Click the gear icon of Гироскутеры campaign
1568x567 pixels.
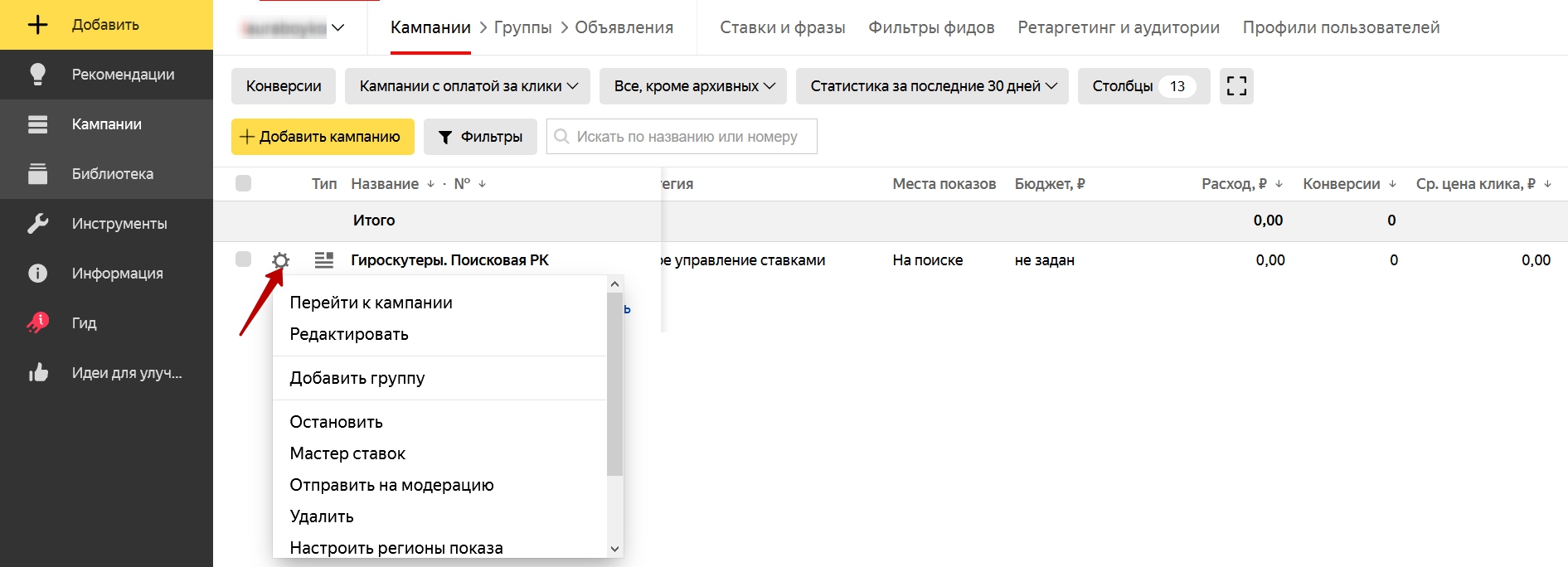280,260
